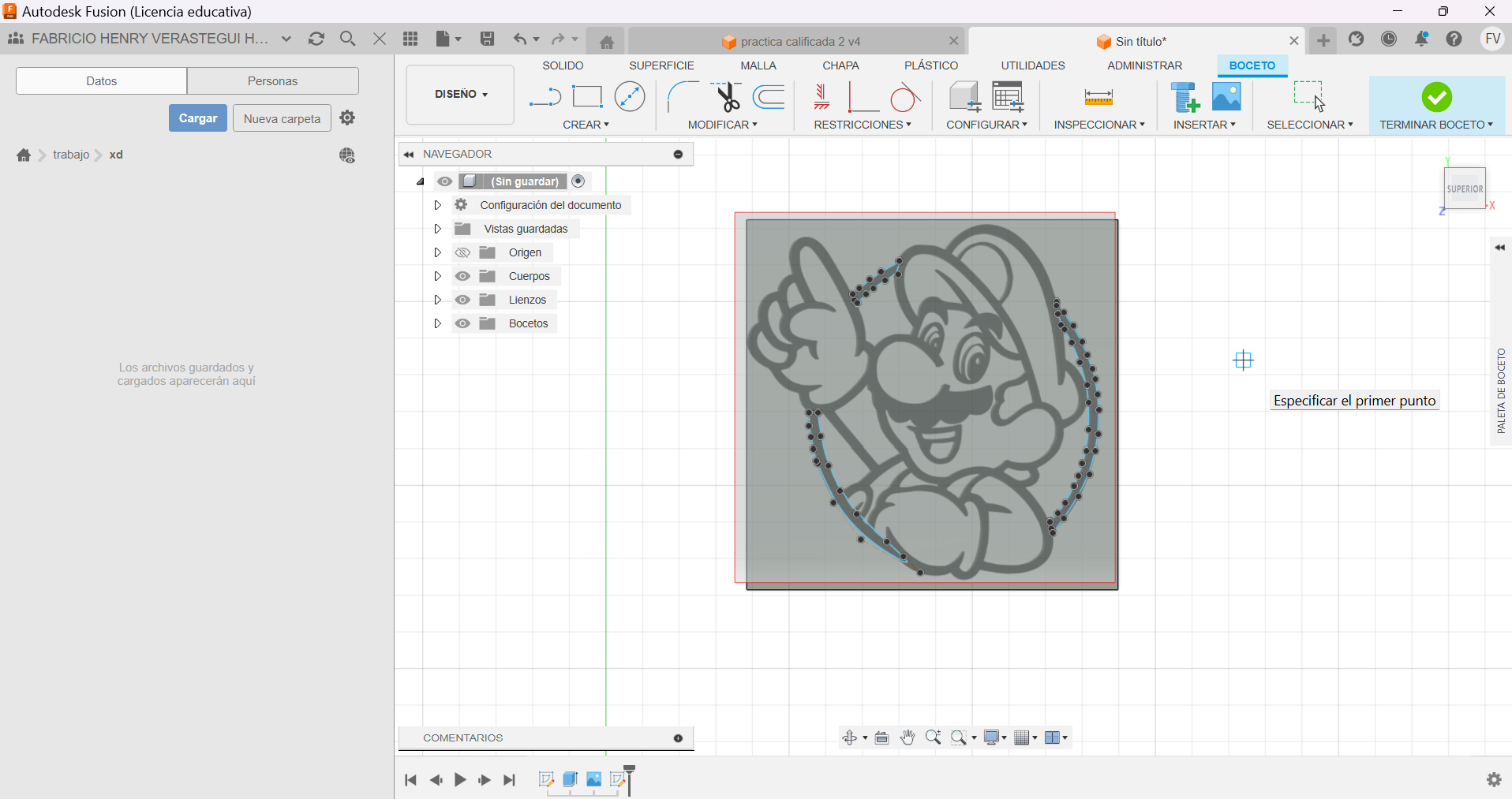The image size is (1512, 799).
Task: Click the Insert Derive icon
Action: tap(1185, 96)
